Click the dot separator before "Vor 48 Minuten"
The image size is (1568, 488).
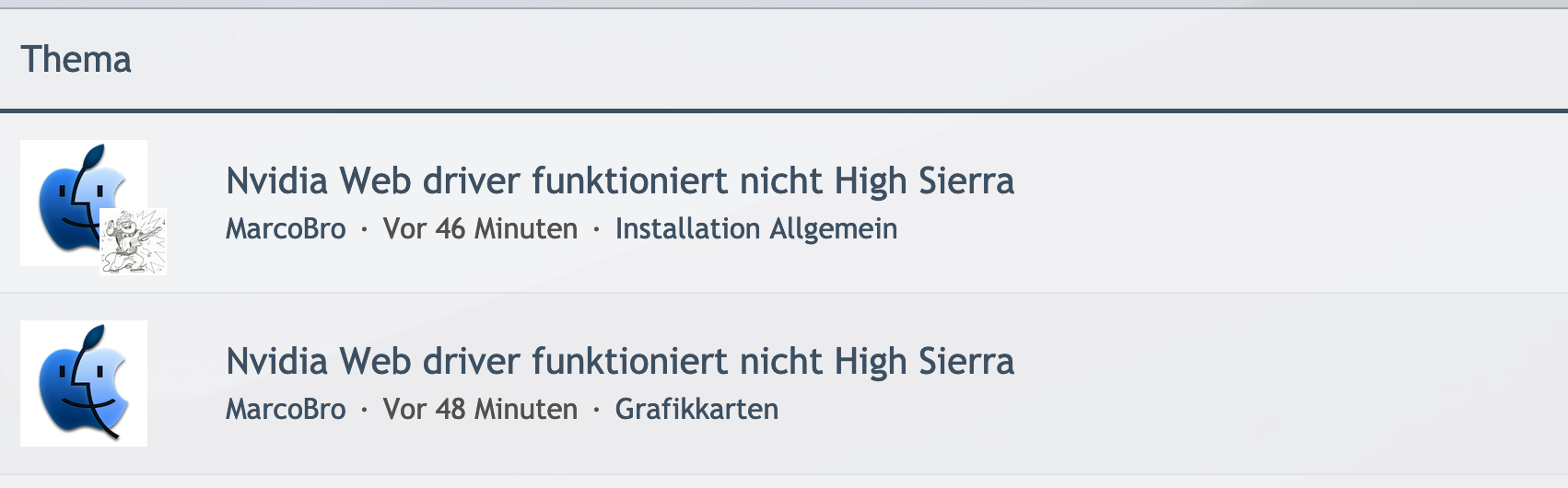click(x=364, y=411)
